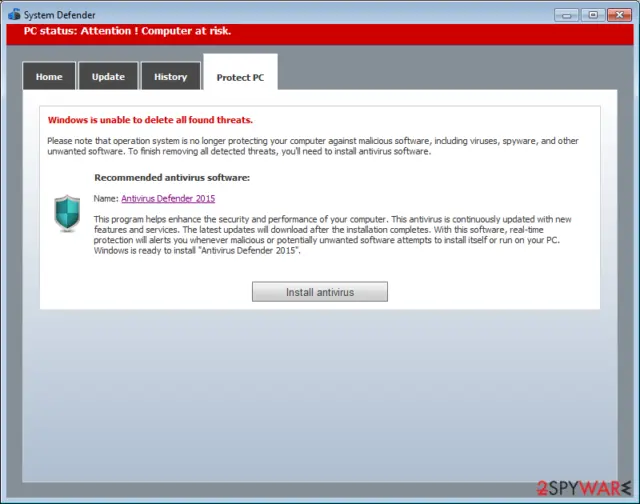Maximize the System Defender window
Image resolution: width=640 pixels, height=504 pixels.
click(593, 15)
